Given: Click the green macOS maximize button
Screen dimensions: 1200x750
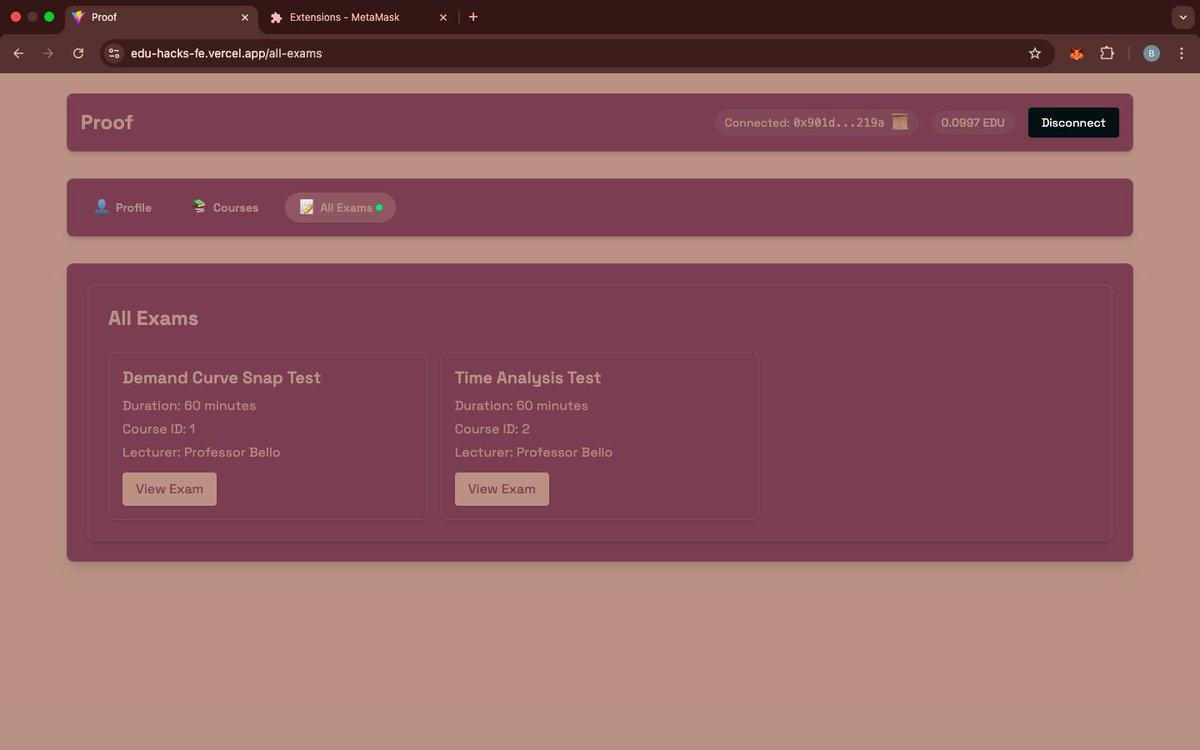Looking at the screenshot, I should [x=49, y=17].
